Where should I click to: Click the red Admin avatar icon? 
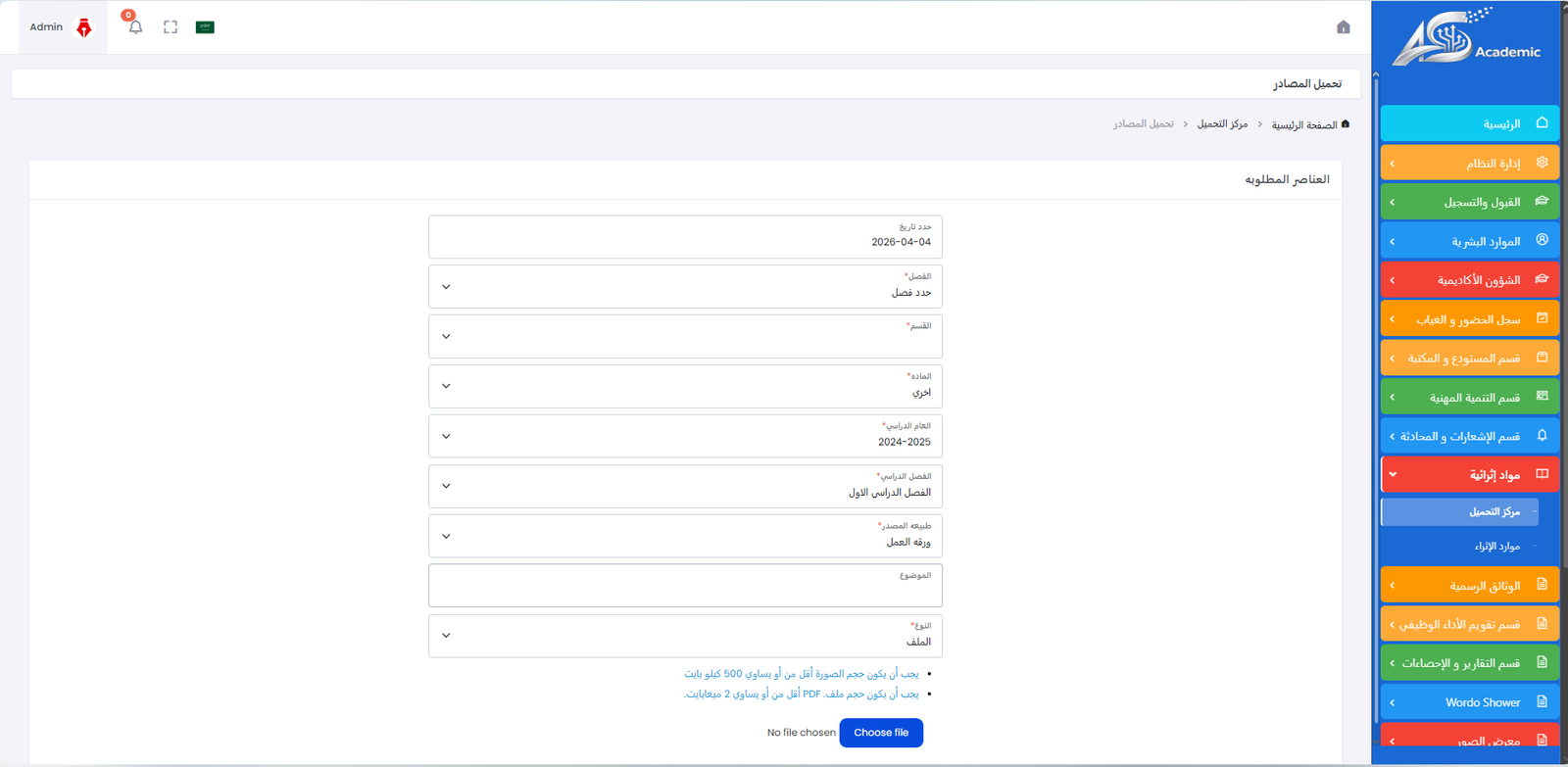(84, 27)
